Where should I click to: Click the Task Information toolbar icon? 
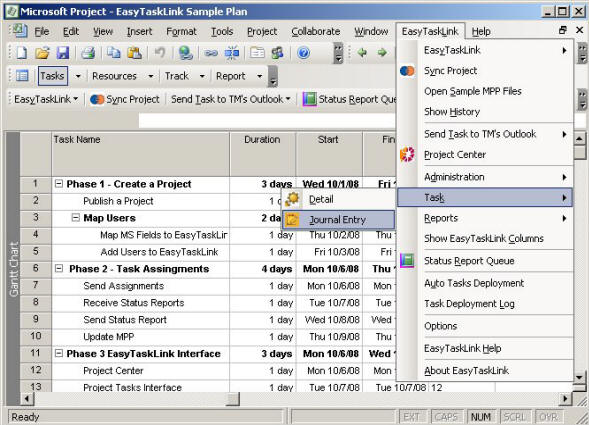click(x=257, y=53)
